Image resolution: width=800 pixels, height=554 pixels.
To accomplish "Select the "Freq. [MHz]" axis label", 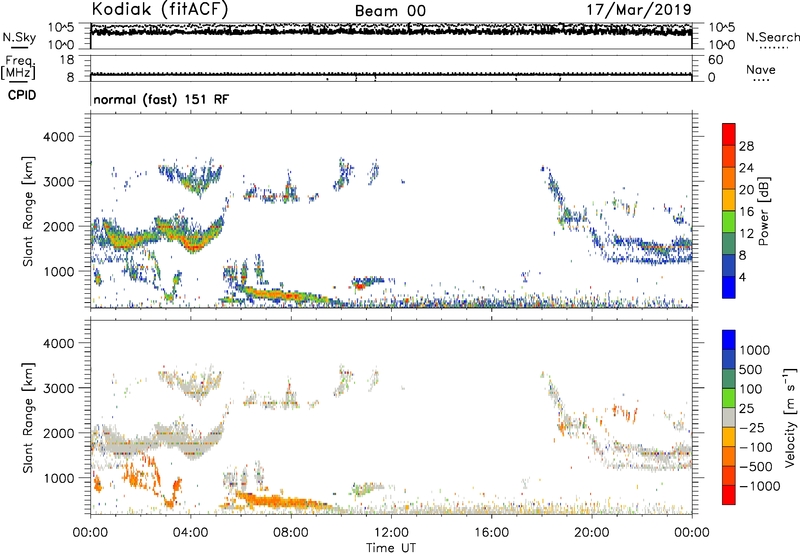I will click(18, 68).
